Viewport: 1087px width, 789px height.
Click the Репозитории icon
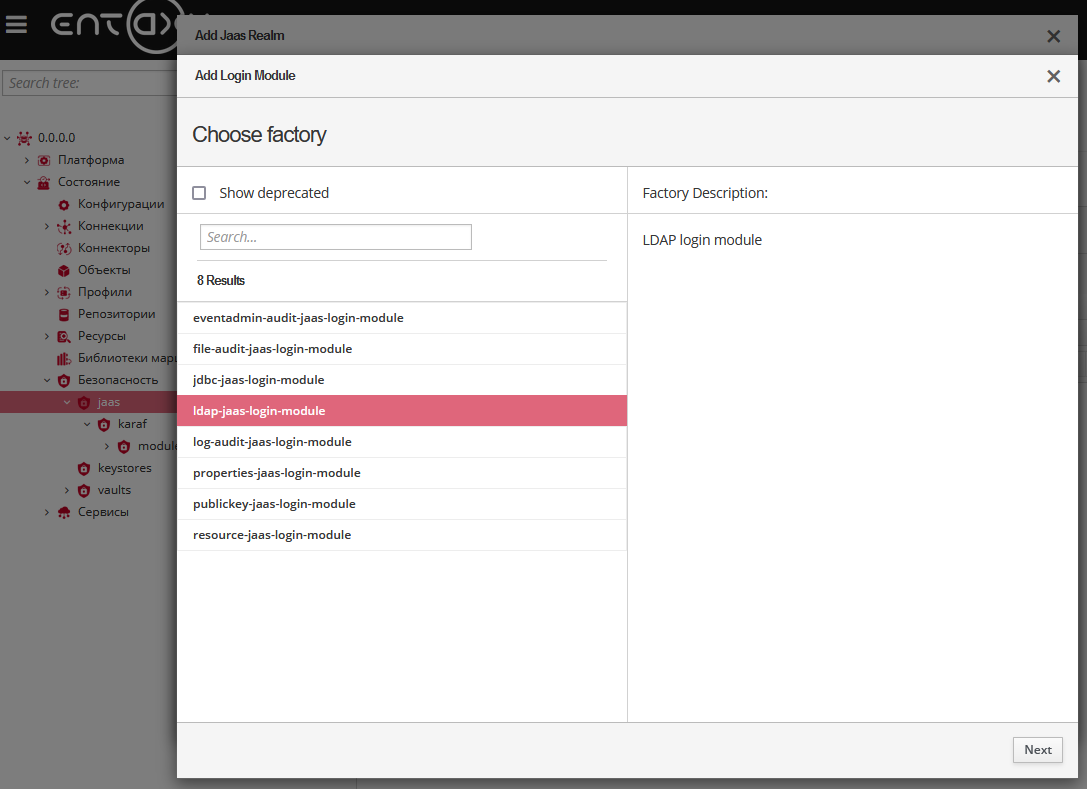coord(63,313)
